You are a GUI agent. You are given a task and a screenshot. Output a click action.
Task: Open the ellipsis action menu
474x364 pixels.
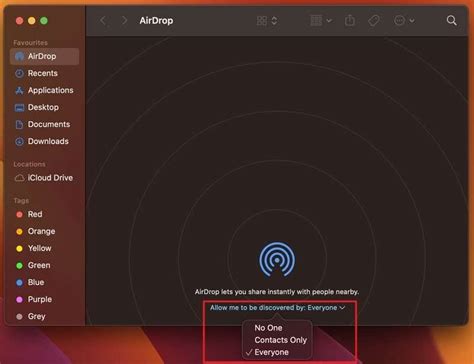click(399, 21)
